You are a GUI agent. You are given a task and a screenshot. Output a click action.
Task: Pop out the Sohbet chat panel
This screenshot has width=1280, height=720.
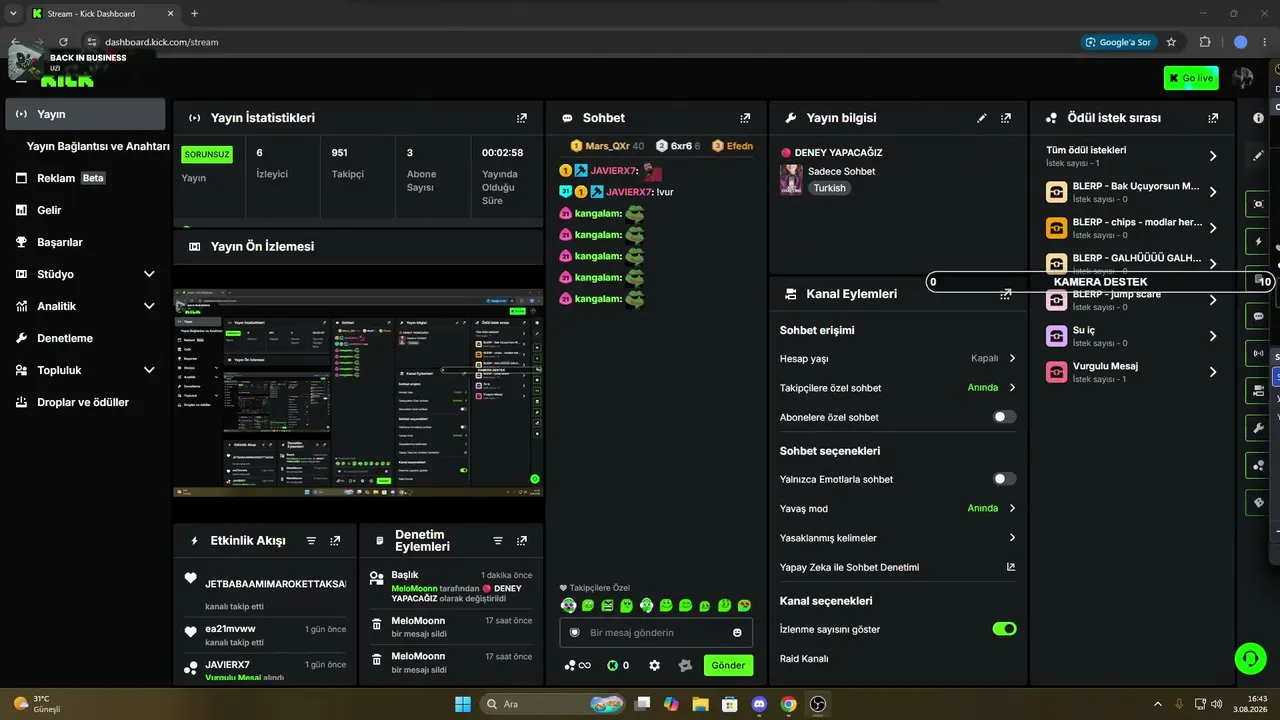click(744, 118)
